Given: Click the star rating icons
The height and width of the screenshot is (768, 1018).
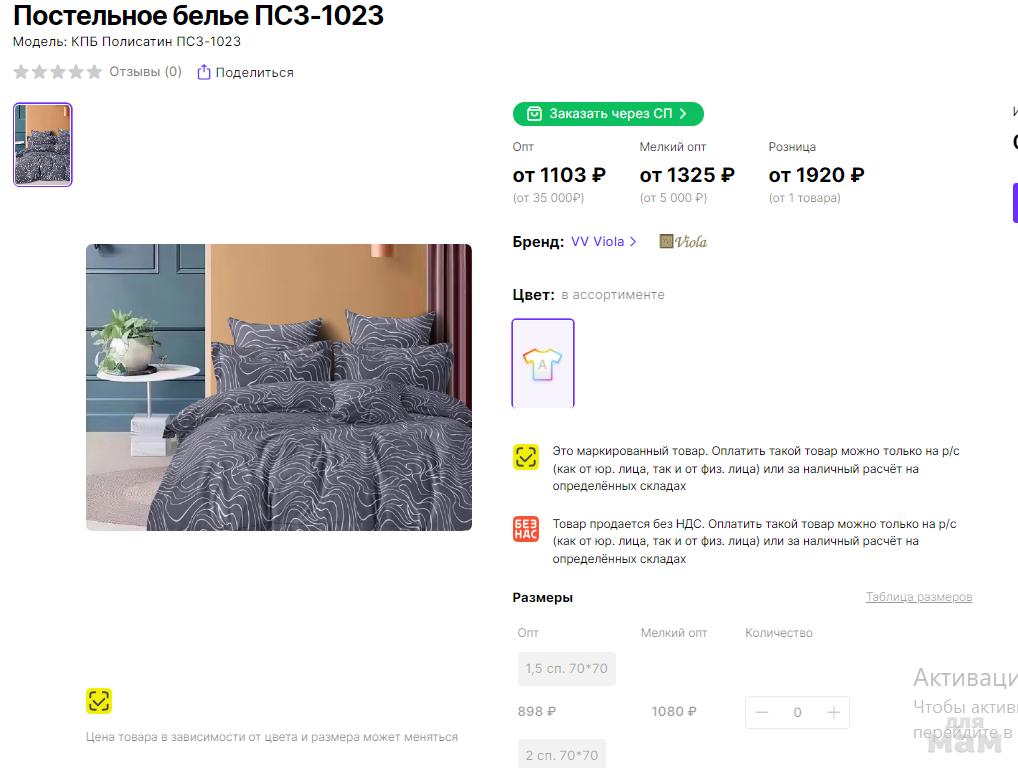Looking at the screenshot, I should point(57,72).
